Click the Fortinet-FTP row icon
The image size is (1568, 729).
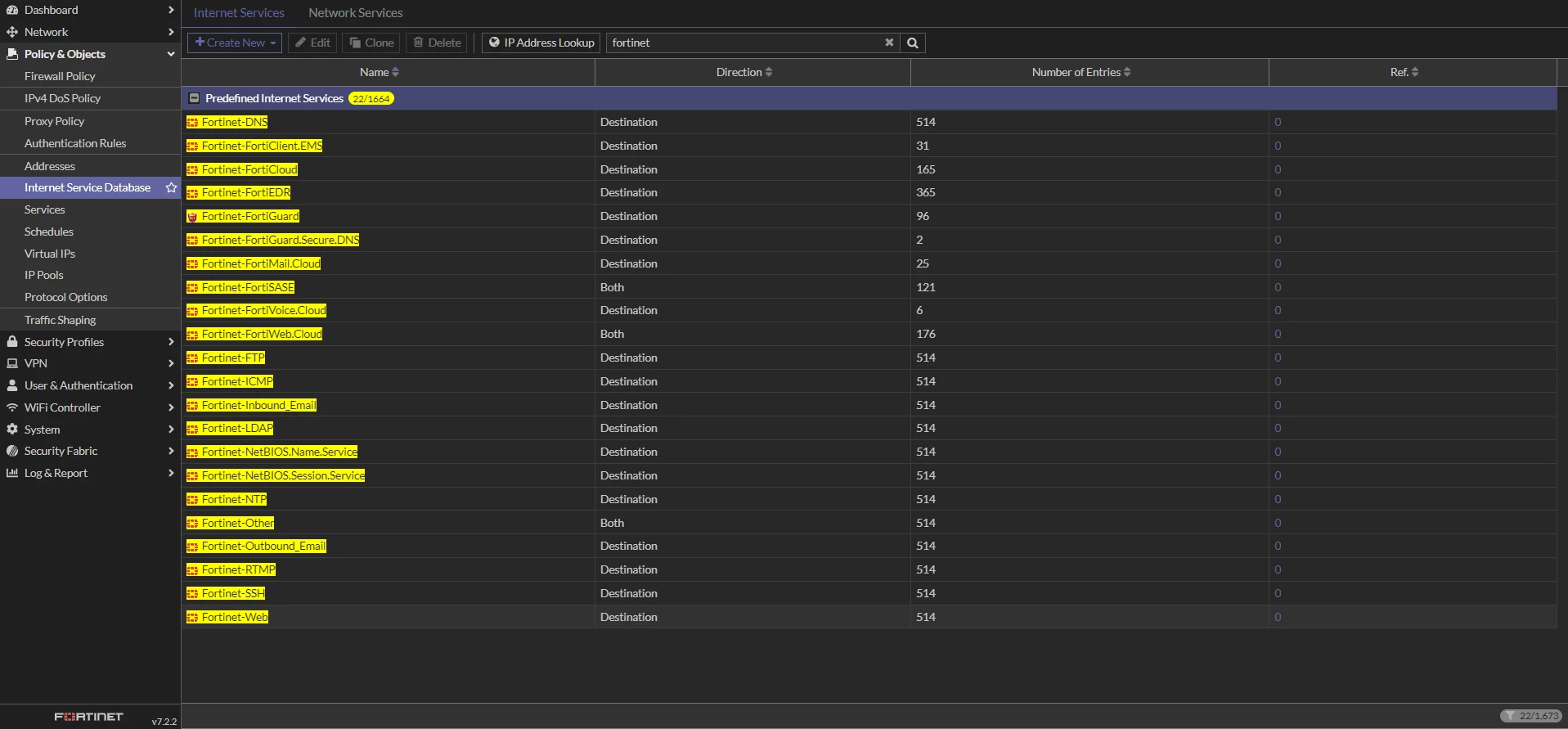click(192, 358)
